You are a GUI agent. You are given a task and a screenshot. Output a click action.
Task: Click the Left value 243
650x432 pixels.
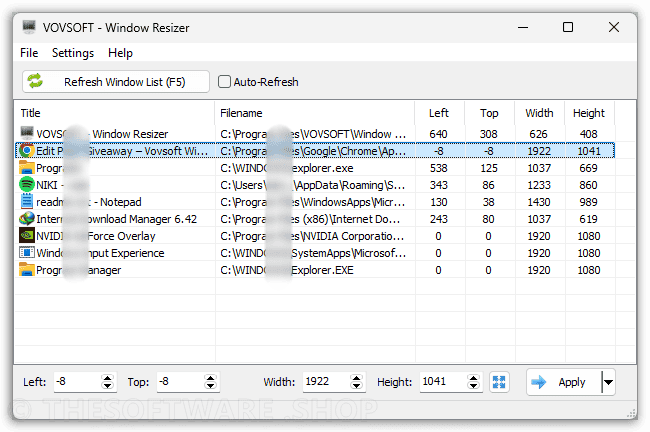439,219
